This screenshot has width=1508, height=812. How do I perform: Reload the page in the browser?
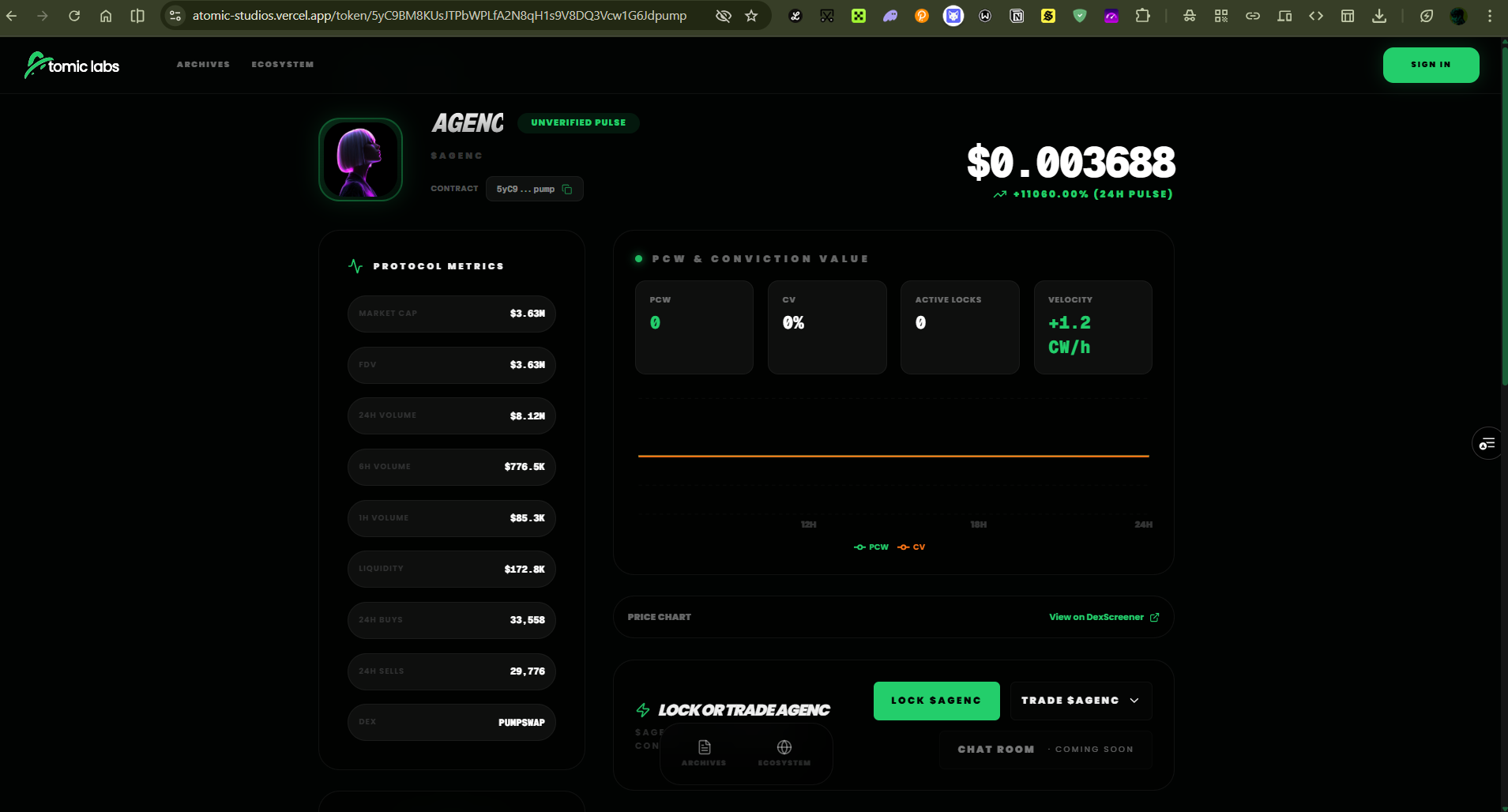(x=74, y=16)
